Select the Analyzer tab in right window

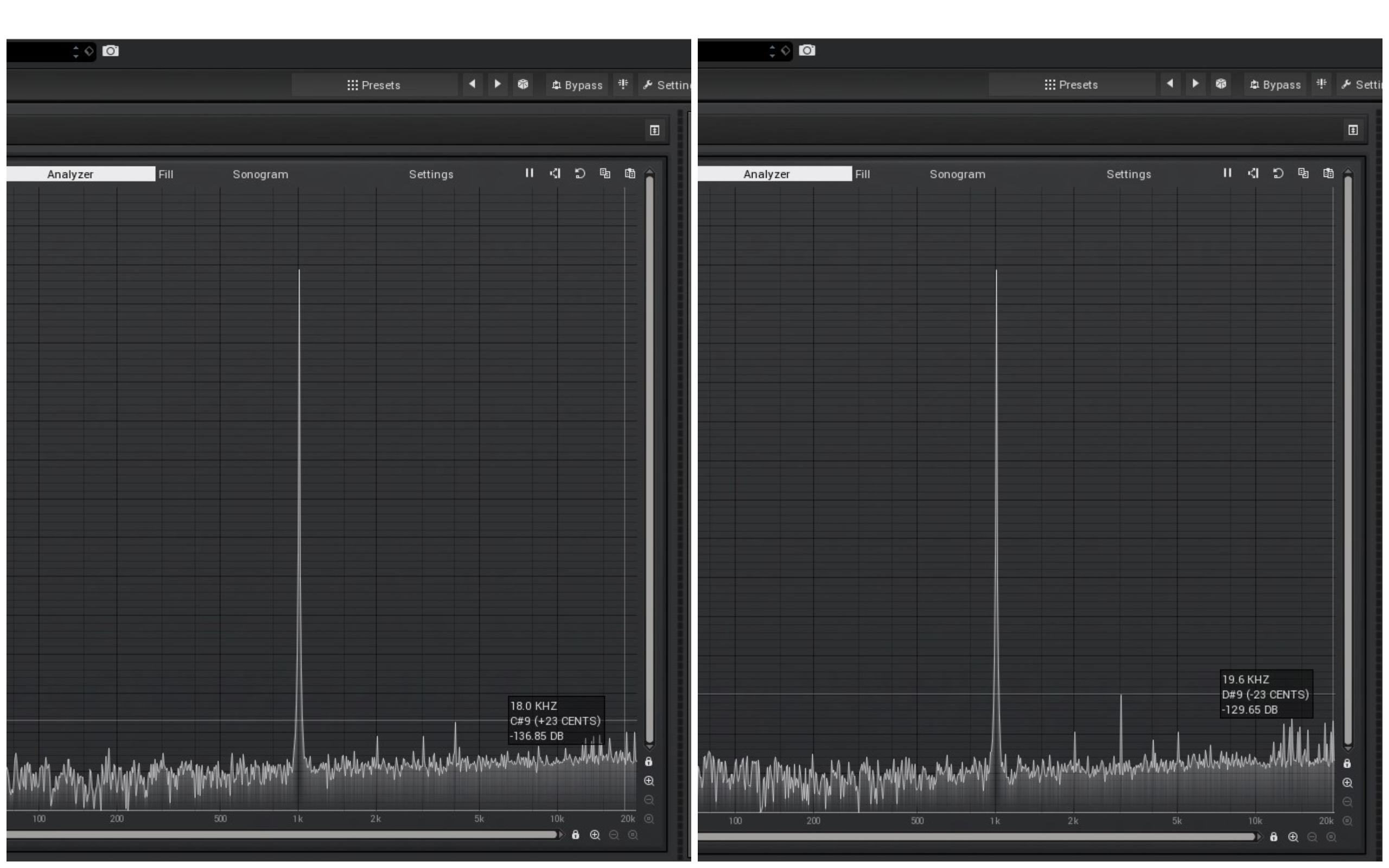pyautogui.click(x=766, y=174)
